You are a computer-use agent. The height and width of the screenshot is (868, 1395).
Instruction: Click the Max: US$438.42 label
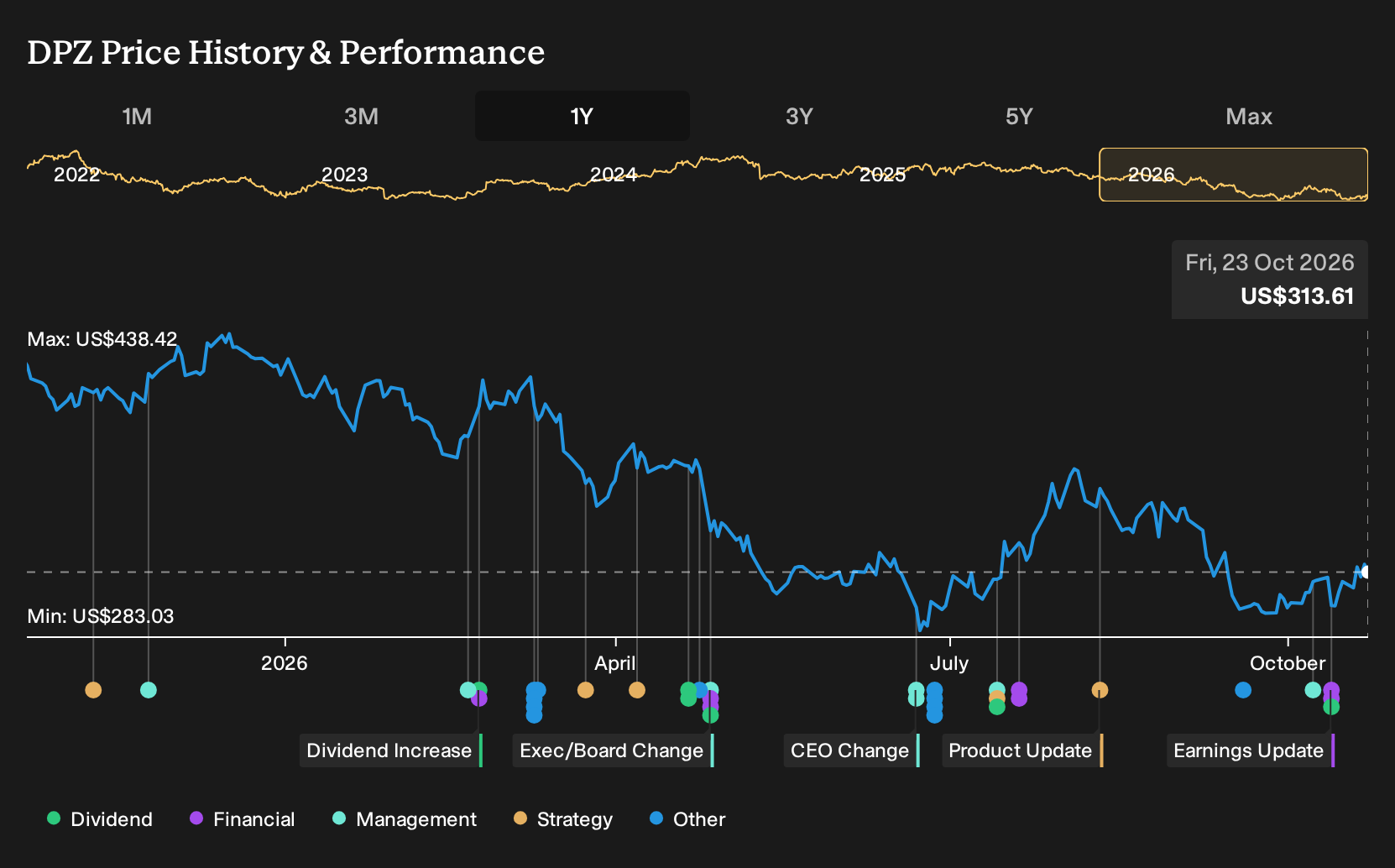[102, 339]
